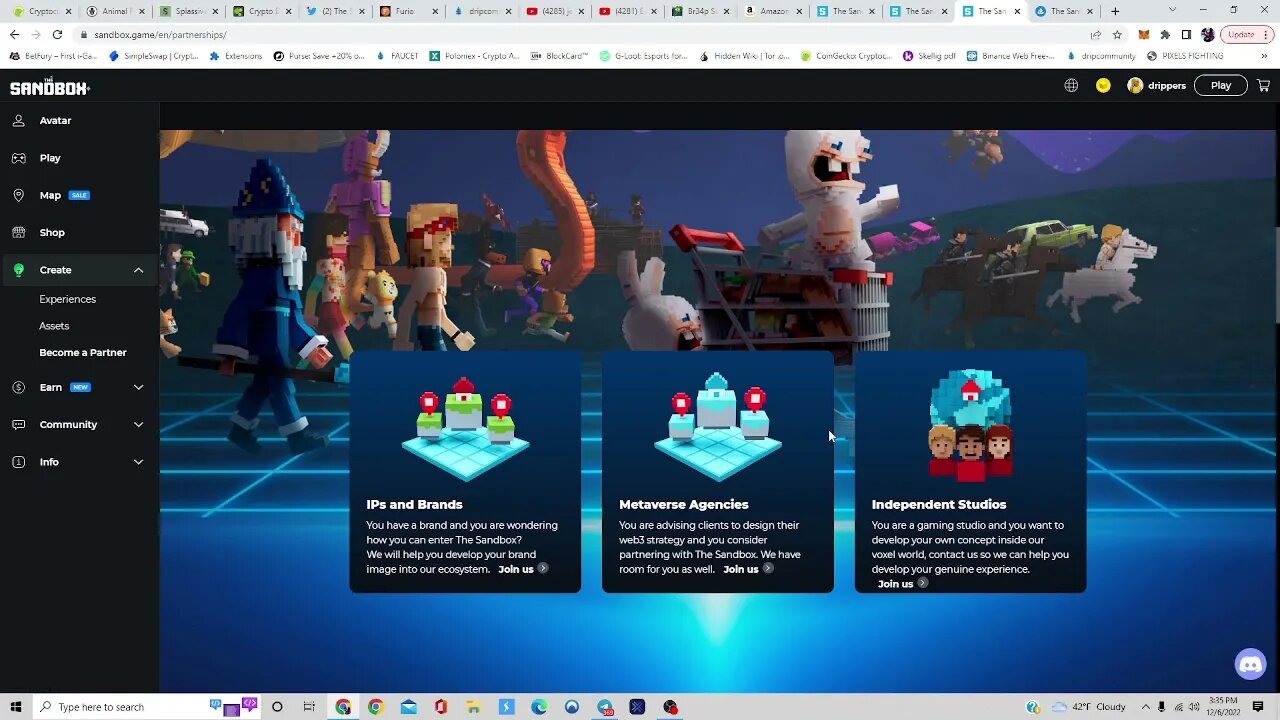This screenshot has width=1280, height=720.
Task: Select Become a Partner menu item
Action: 83,353
